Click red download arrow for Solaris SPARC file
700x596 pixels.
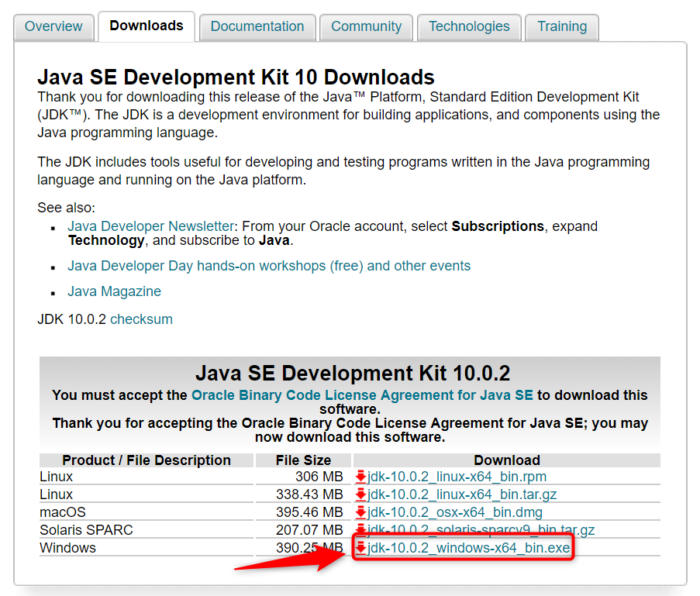[361, 530]
